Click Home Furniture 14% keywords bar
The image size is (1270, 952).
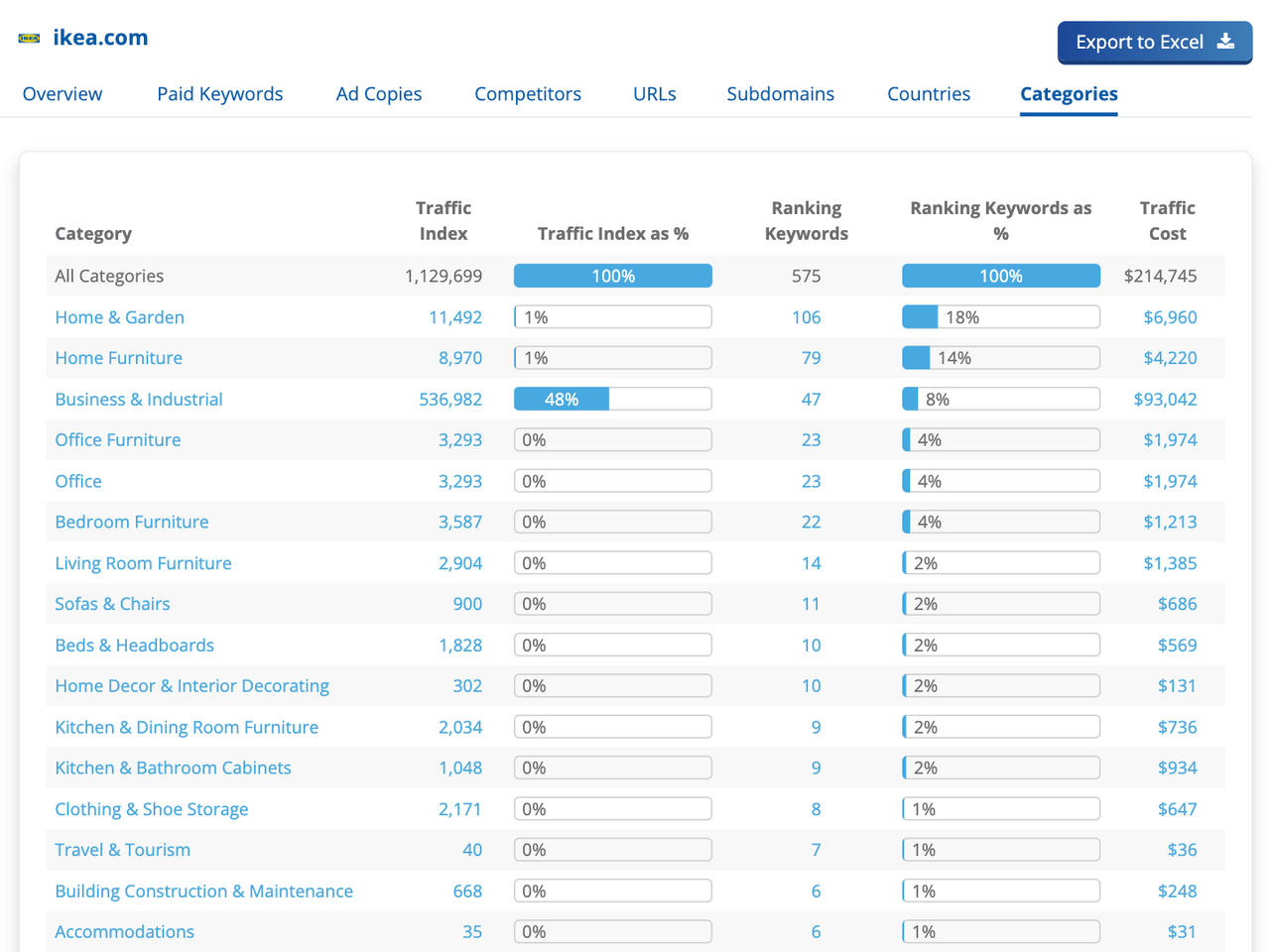tap(1001, 358)
